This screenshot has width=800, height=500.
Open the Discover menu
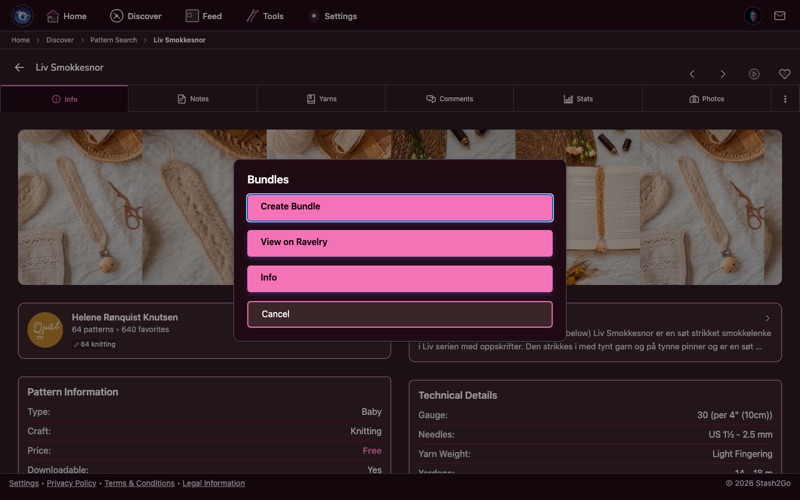click(x=136, y=16)
